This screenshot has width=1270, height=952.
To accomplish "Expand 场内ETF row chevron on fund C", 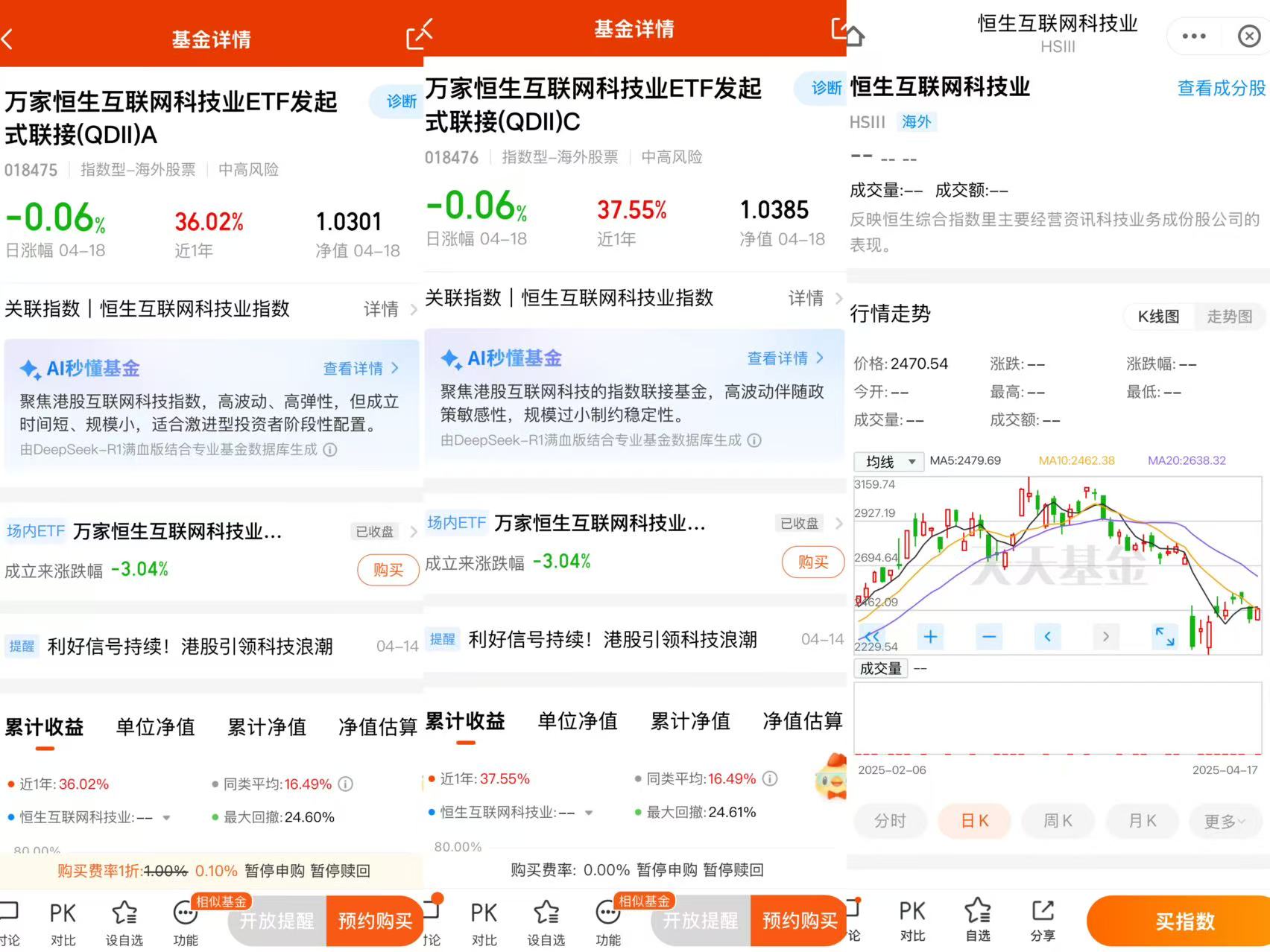I will [x=838, y=523].
